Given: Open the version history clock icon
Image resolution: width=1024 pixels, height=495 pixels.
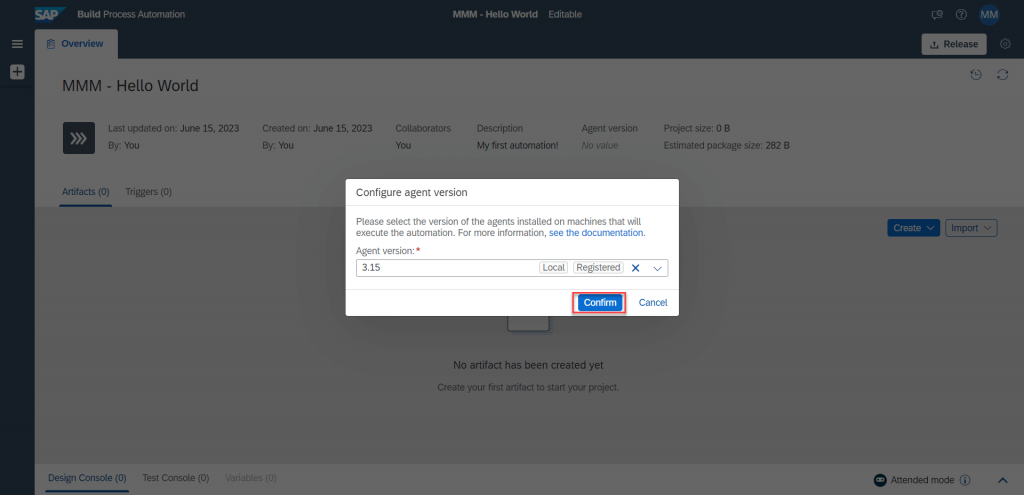Looking at the screenshot, I should point(976,75).
